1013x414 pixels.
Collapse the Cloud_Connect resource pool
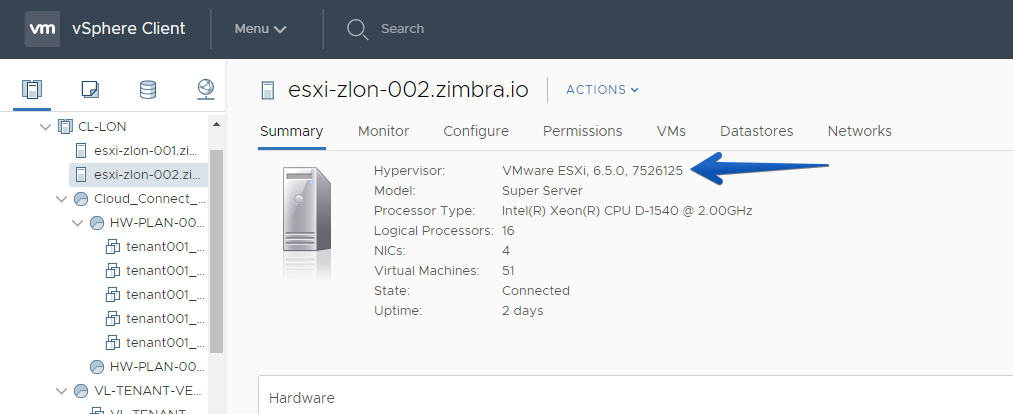pyautogui.click(x=61, y=198)
